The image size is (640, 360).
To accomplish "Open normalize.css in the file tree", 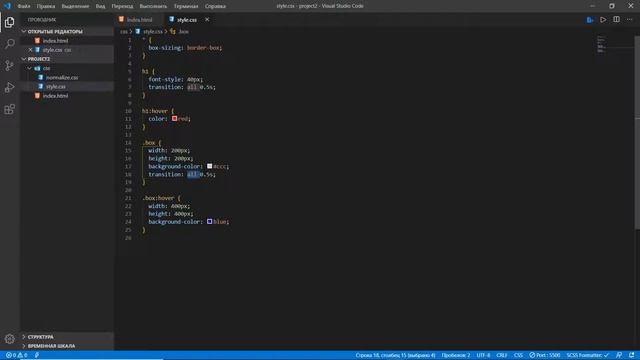I will [62, 77].
